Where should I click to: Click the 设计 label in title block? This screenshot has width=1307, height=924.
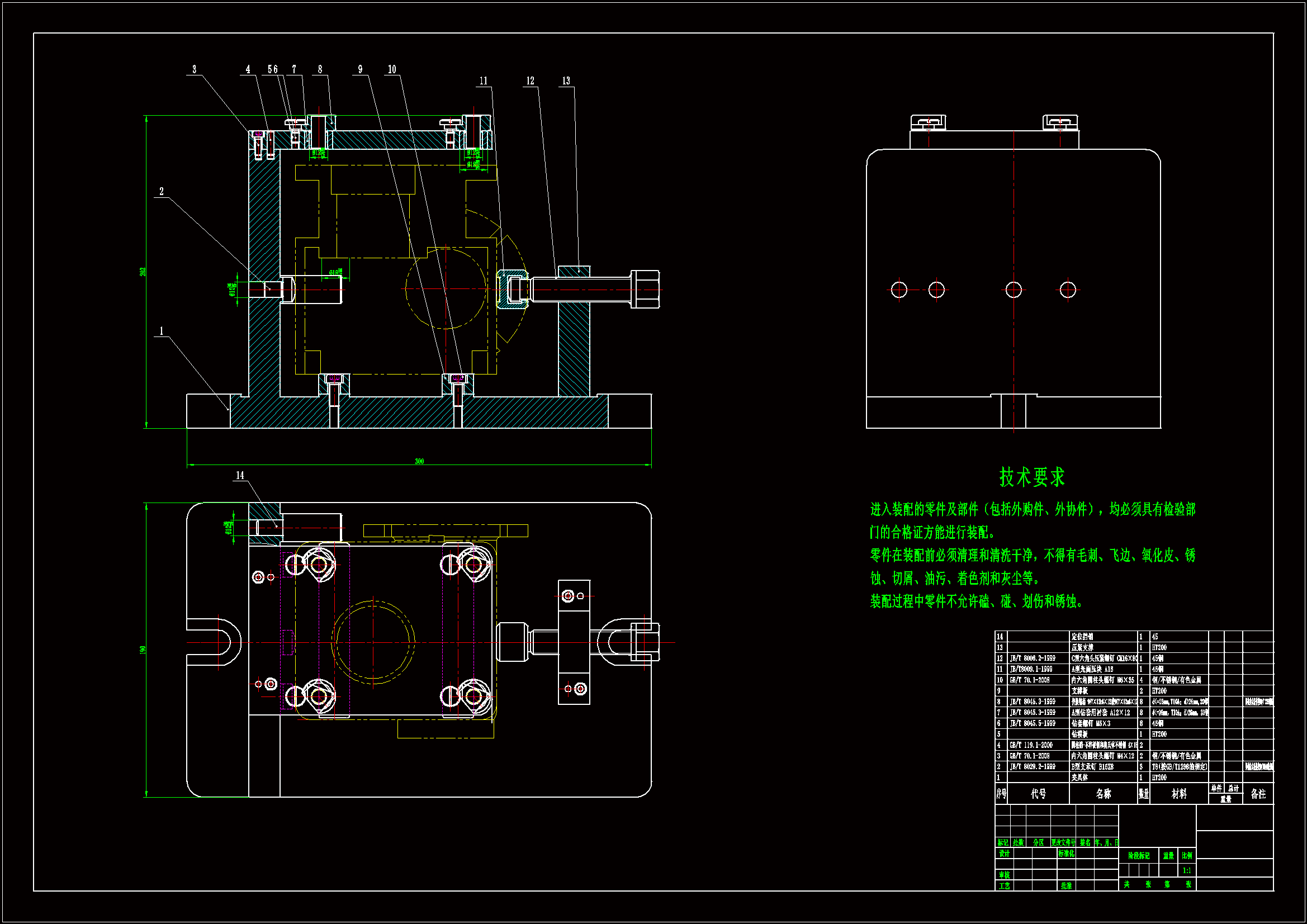coord(1004,854)
